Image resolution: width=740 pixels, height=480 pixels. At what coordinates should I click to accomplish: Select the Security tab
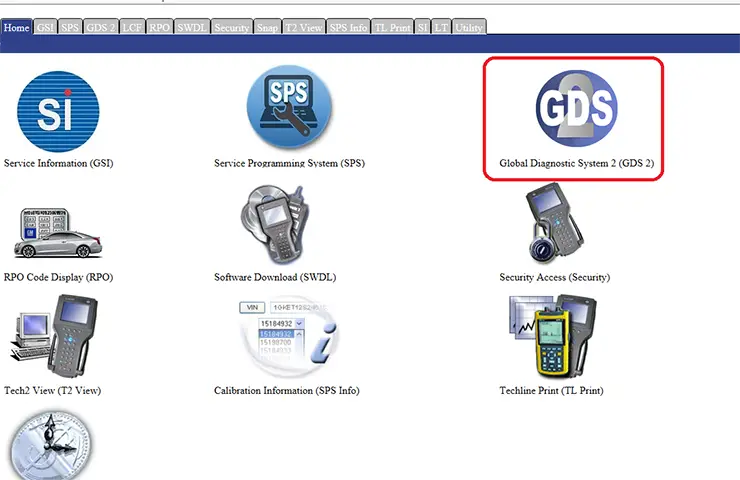point(231,27)
